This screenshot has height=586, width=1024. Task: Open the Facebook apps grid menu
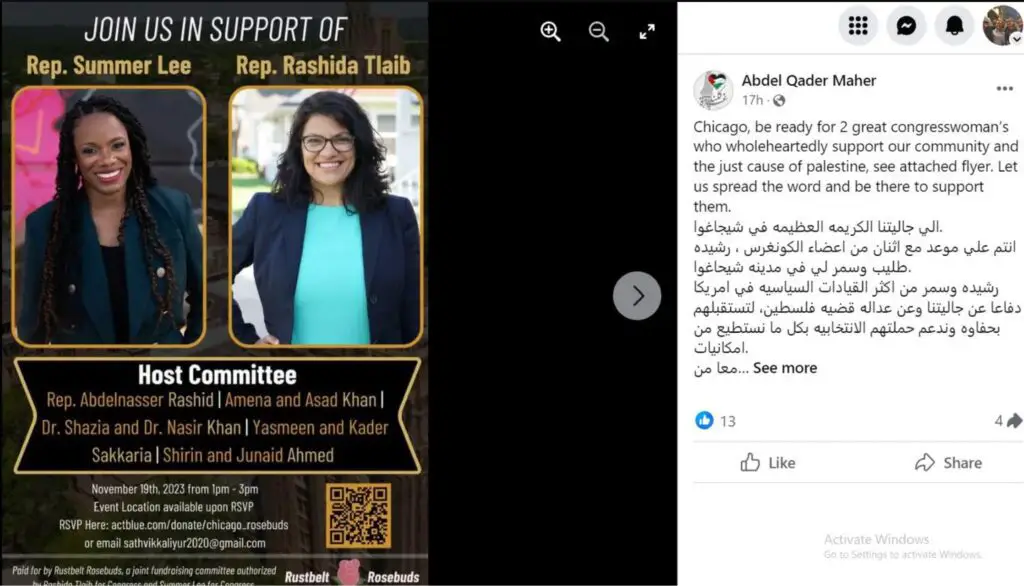[x=857, y=26]
